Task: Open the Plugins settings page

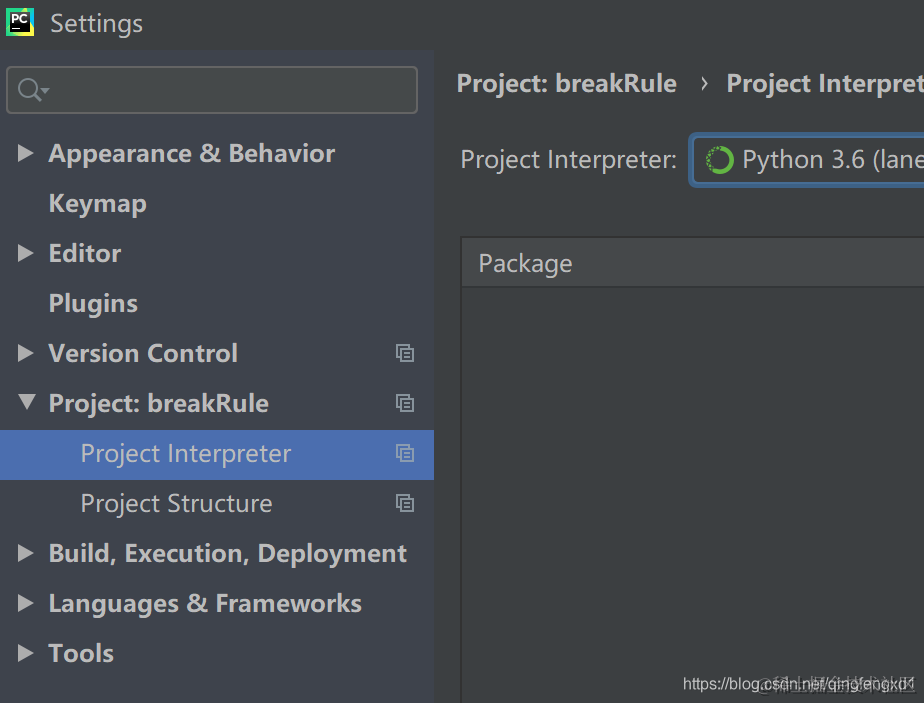Action: coord(93,303)
